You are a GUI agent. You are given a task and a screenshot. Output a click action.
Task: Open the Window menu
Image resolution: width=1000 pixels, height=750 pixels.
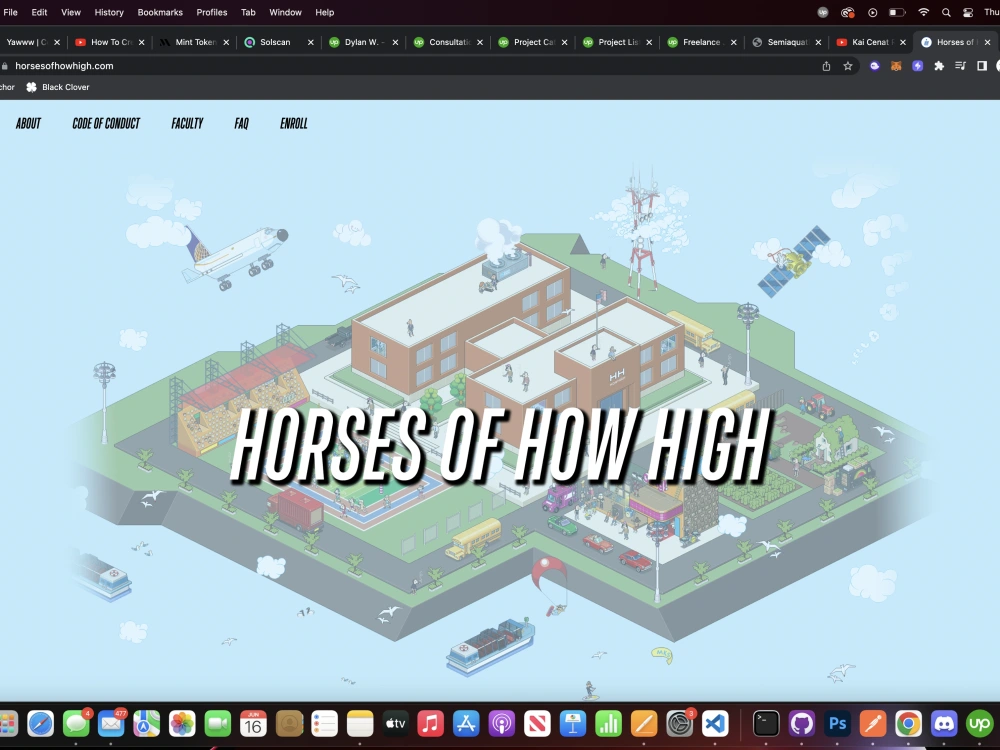(x=285, y=12)
